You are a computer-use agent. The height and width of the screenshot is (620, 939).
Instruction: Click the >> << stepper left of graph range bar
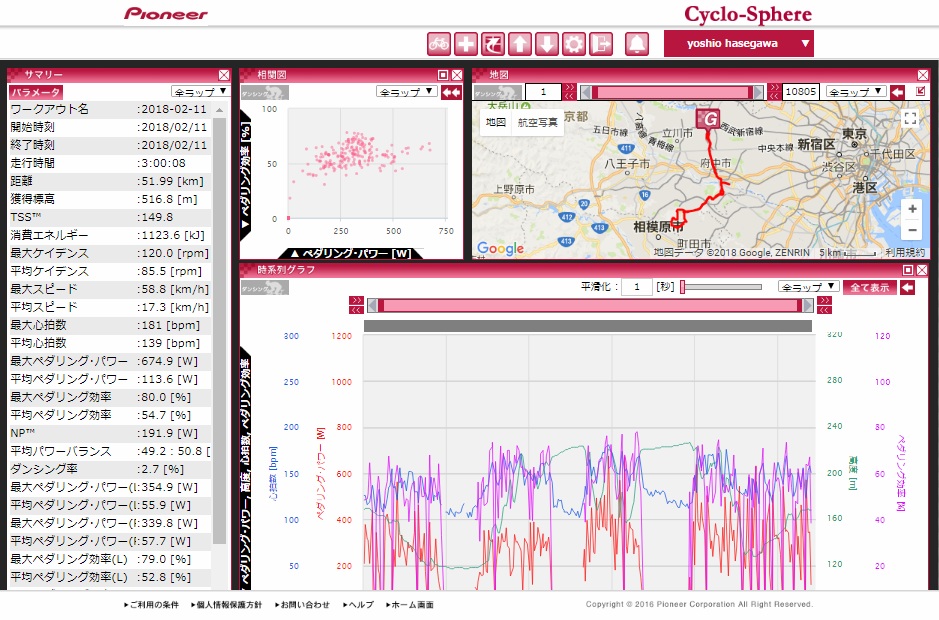[x=356, y=305]
